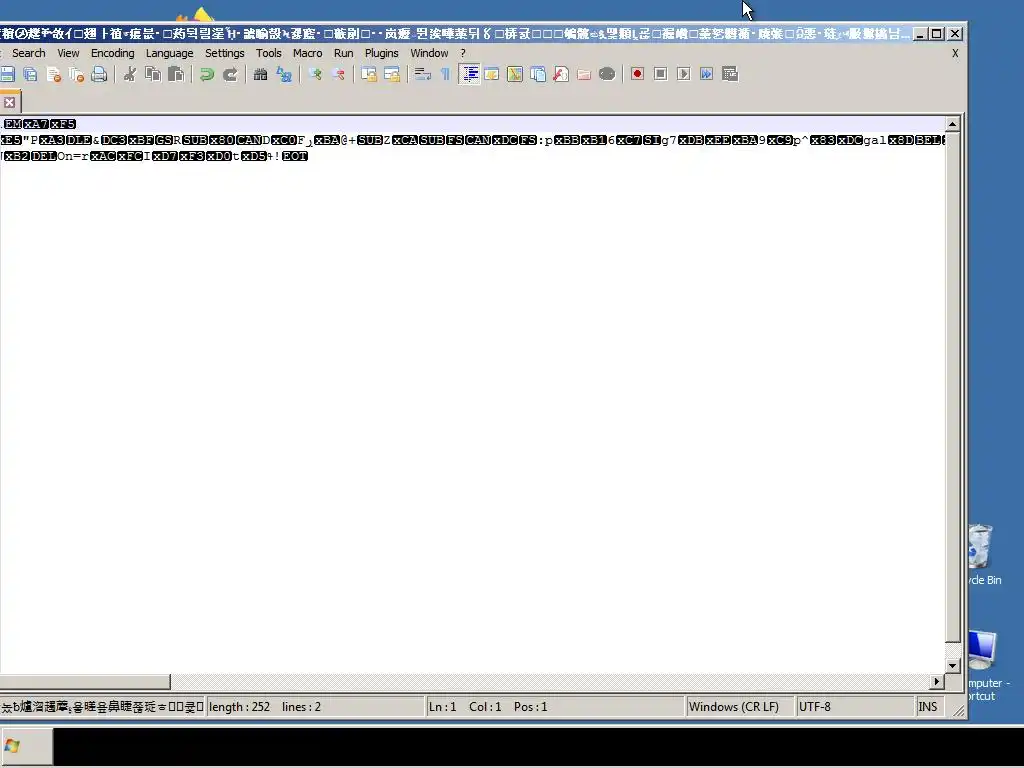Screen dimensions: 1024x768
Task: Open the User Defined Language icon
Action: pyautogui.click(x=492, y=74)
